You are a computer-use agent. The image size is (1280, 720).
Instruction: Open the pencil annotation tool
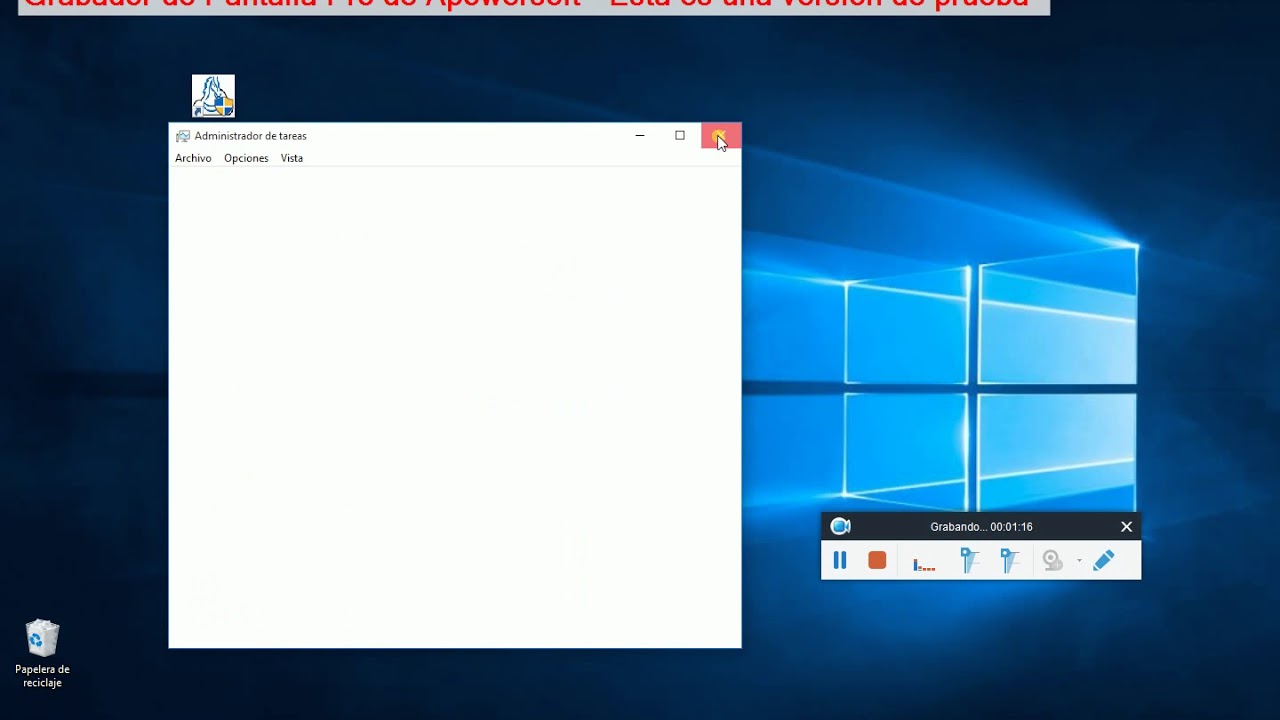pyautogui.click(x=1103, y=561)
